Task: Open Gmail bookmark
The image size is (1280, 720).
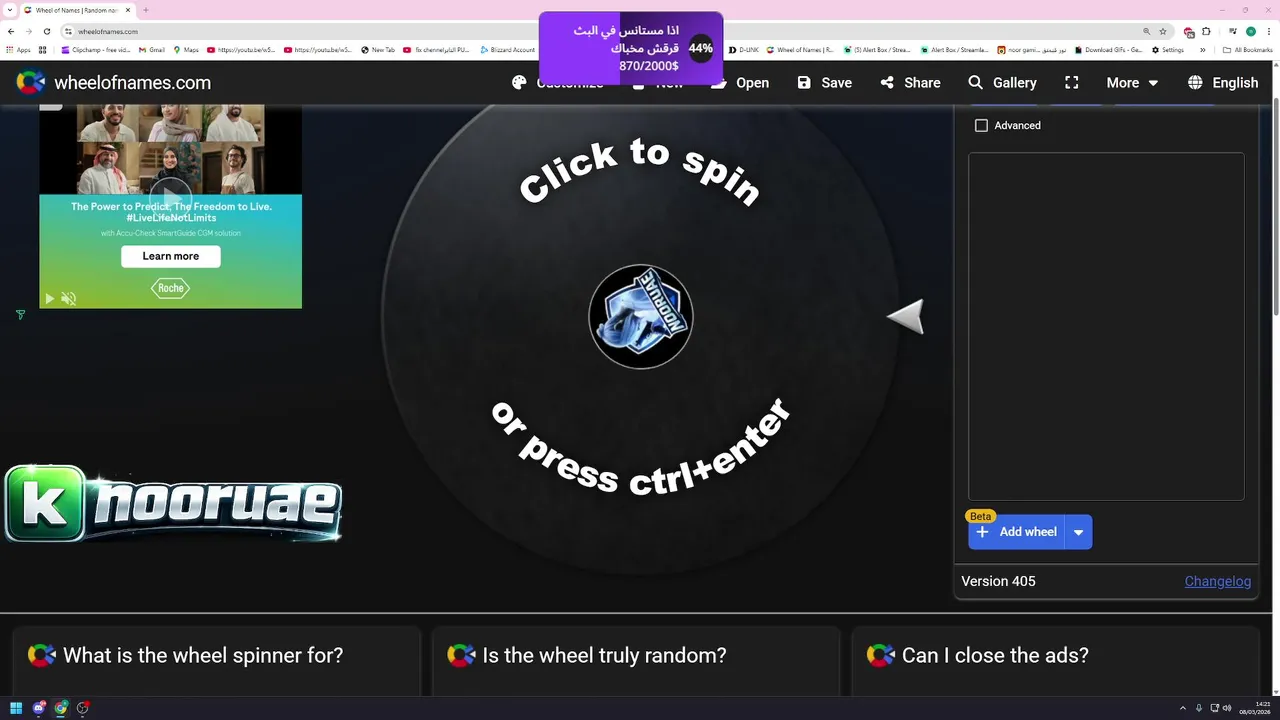Action: click(151, 49)
